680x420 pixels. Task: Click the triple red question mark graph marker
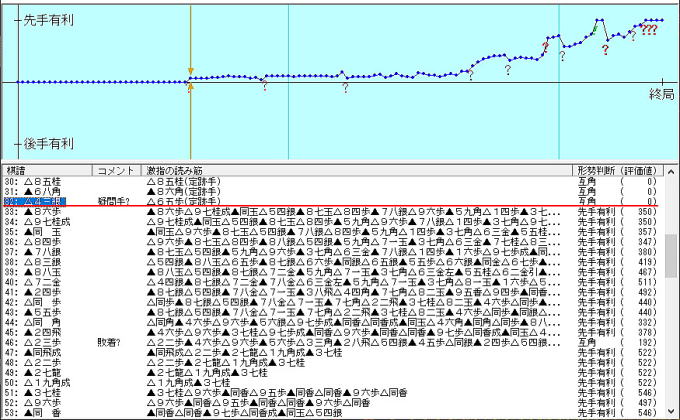point(649,31)
